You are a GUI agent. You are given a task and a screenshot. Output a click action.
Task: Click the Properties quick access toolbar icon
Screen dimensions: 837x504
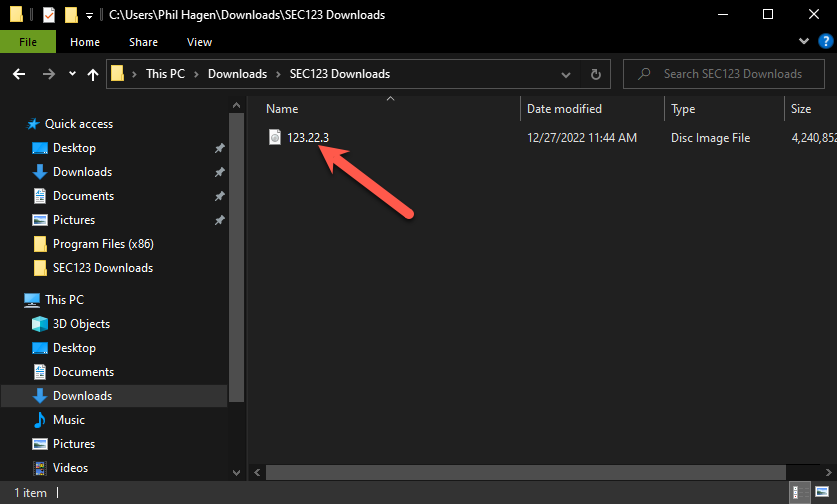tap(49, 14)
